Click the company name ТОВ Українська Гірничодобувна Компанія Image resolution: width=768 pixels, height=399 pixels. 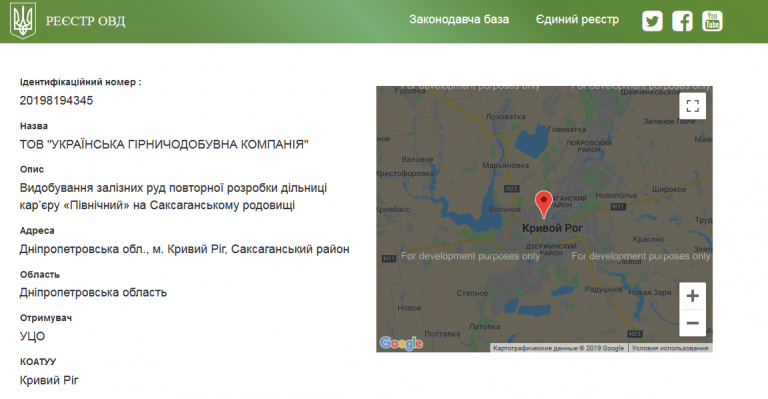click(x=164, y=144)
